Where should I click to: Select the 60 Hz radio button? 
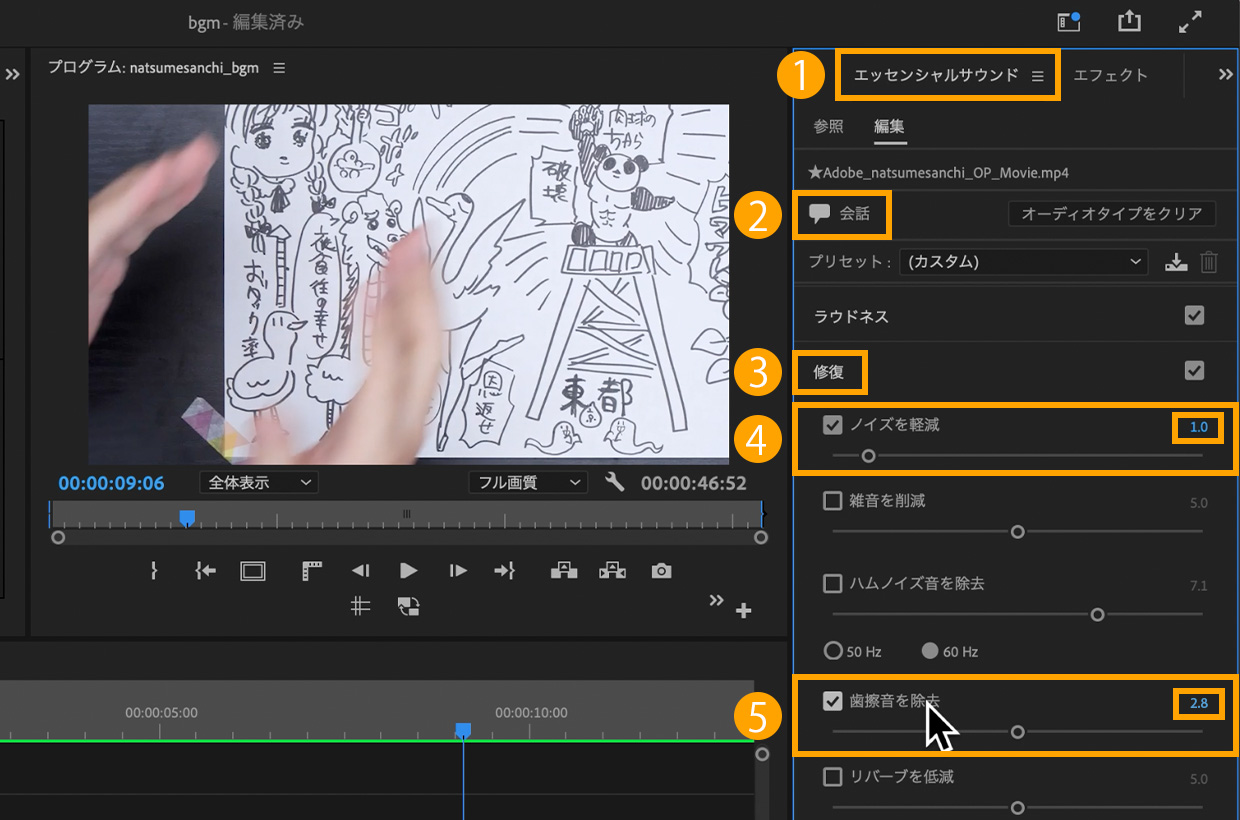930,651
